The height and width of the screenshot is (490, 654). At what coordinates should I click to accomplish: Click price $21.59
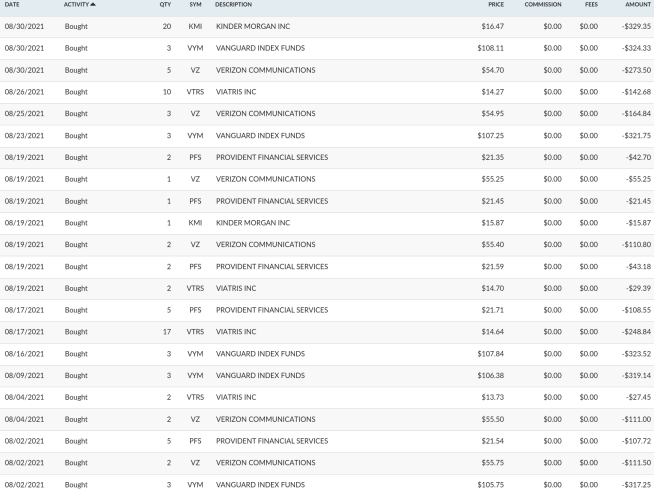click(x=493, y=266)
